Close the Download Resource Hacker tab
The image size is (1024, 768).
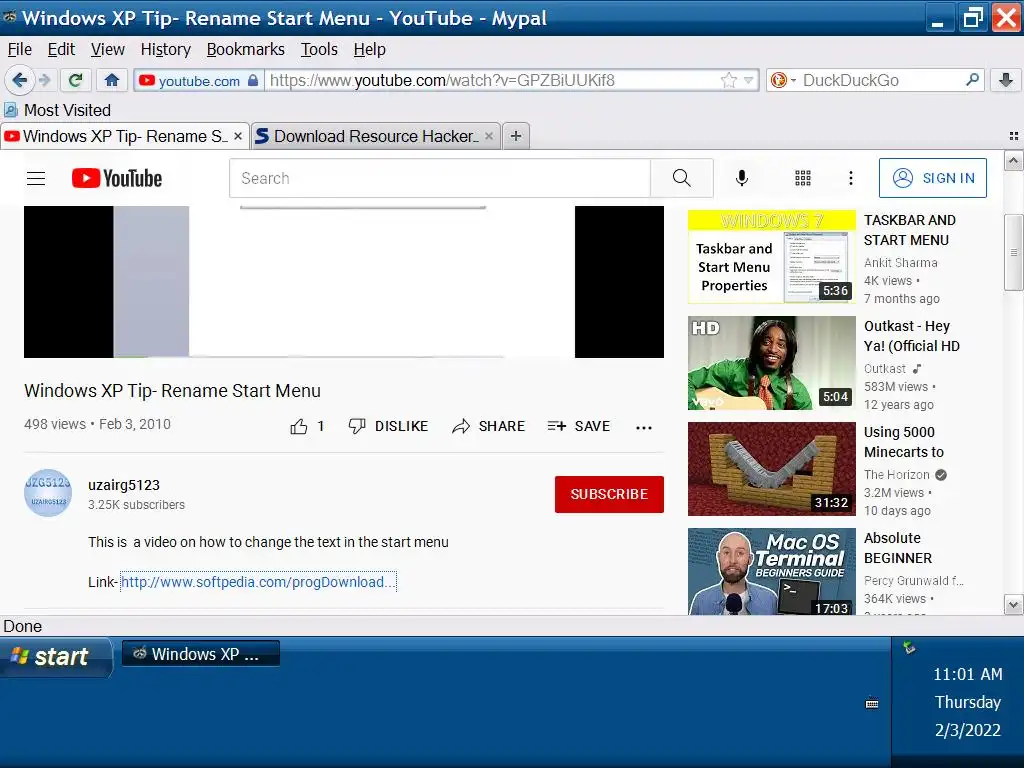488,136
